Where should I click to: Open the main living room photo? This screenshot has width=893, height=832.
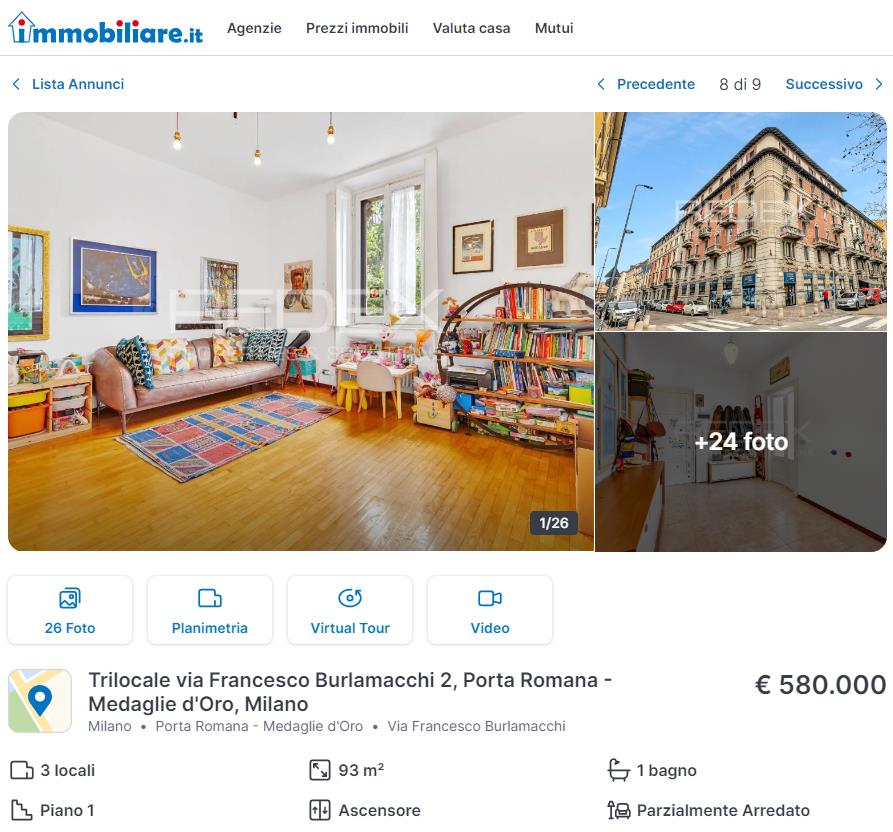[x=301, y=331]
